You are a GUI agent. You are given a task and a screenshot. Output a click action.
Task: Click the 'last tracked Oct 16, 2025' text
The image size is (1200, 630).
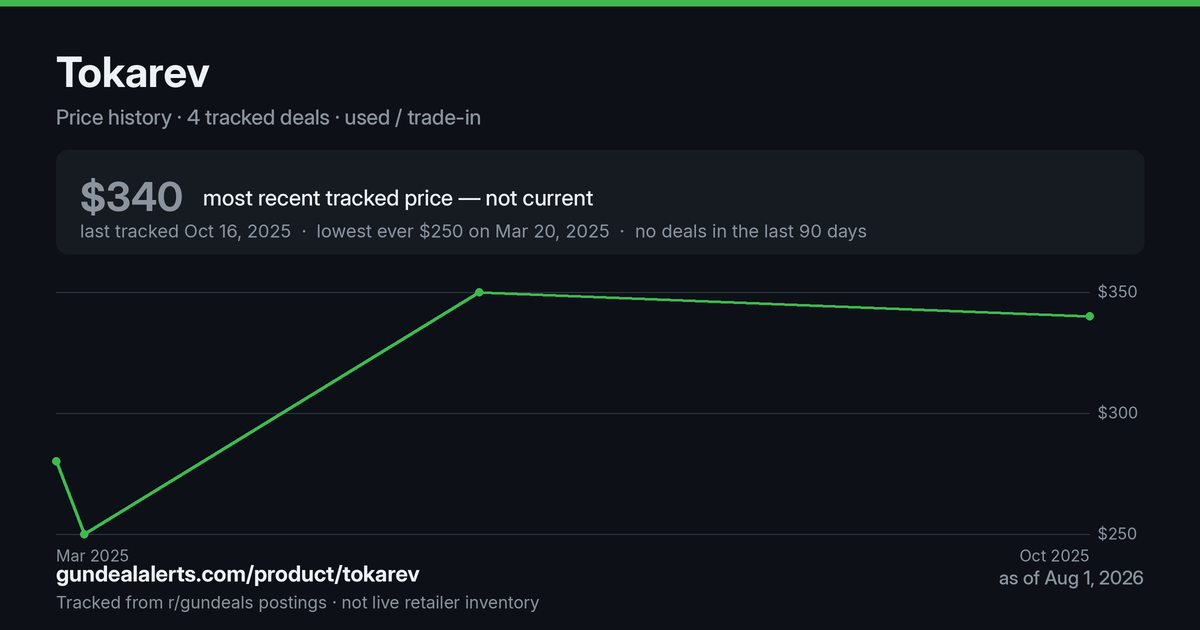tap(185, 231)
